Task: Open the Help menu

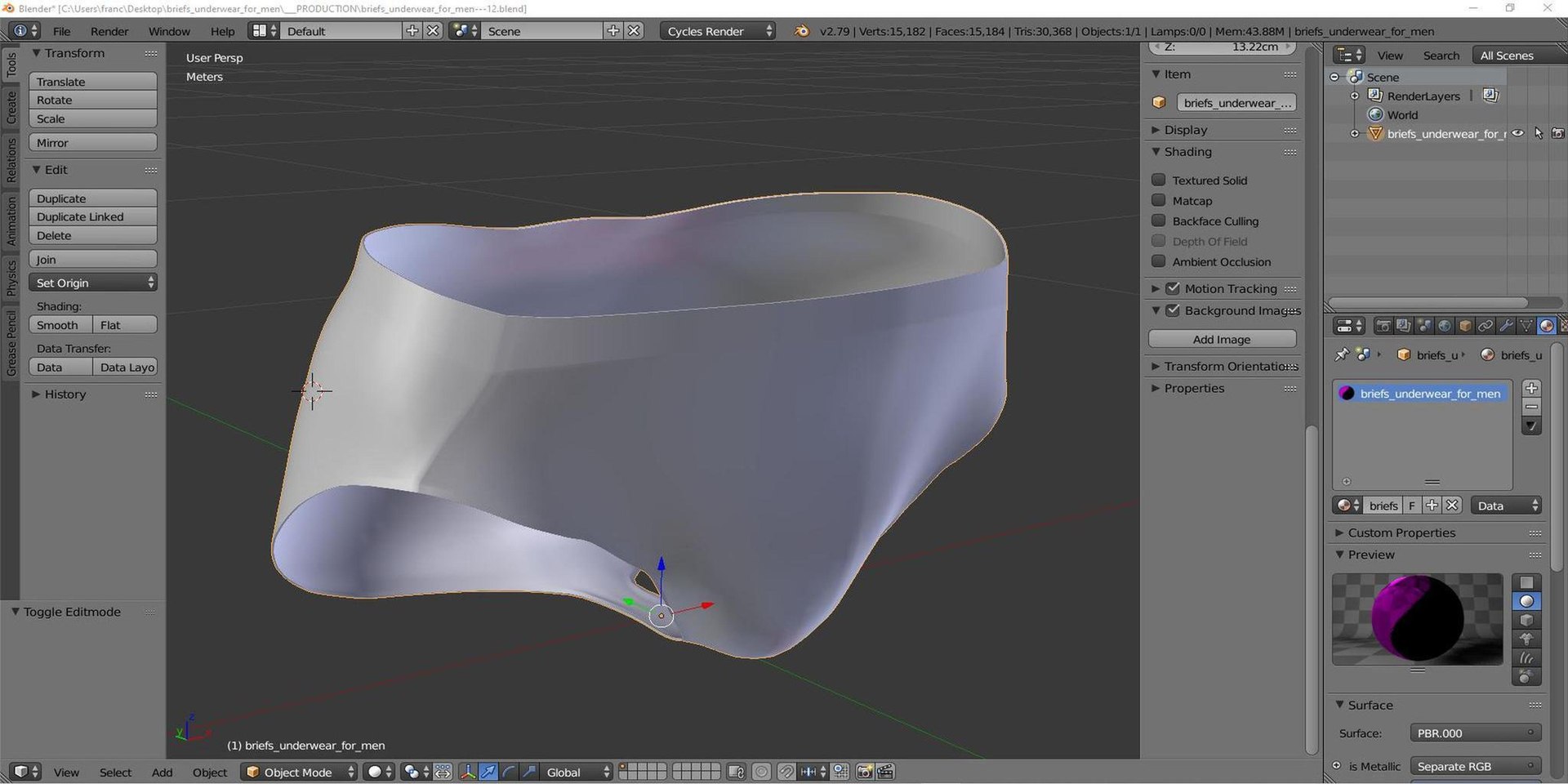Action: pos(222,31)
